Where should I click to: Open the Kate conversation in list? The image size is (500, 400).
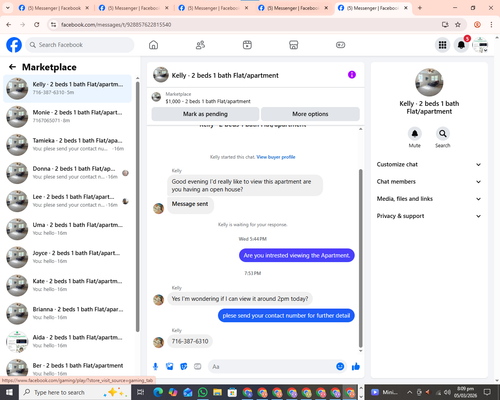tap(67, 285)
